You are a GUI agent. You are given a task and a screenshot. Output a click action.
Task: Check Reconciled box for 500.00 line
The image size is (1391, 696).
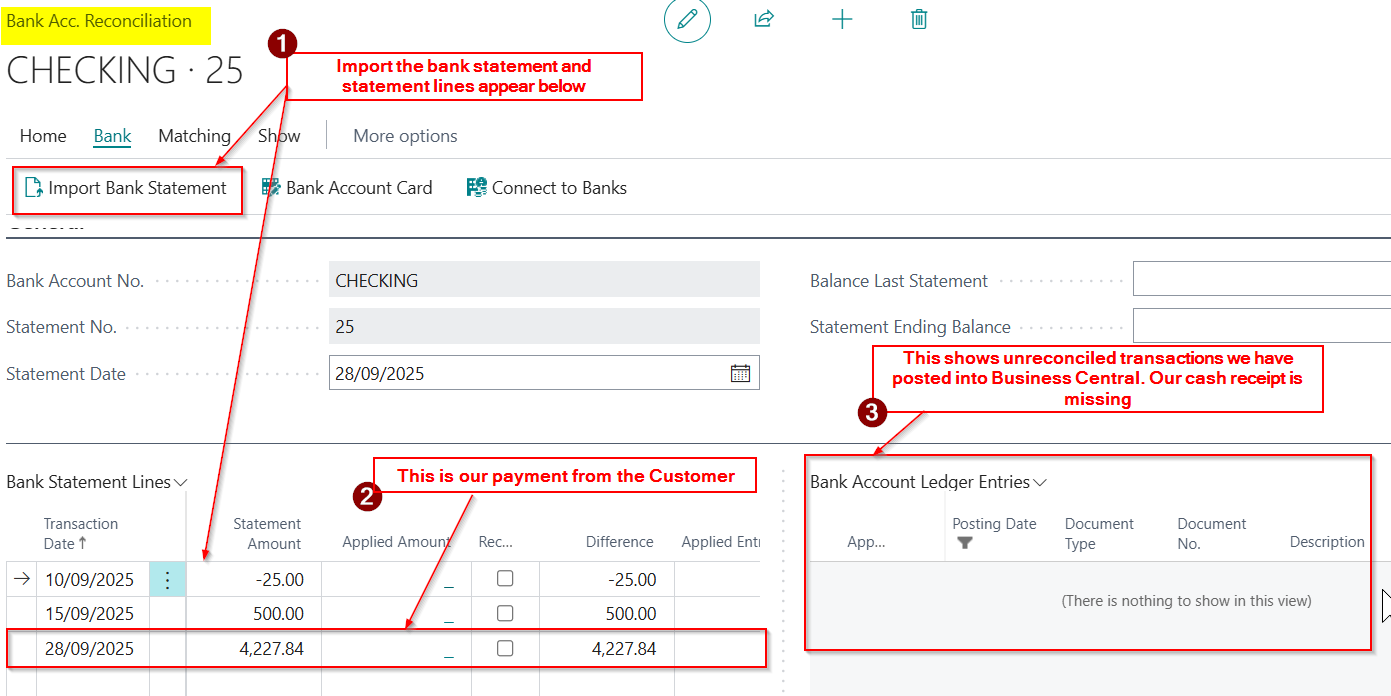(505, 613)
